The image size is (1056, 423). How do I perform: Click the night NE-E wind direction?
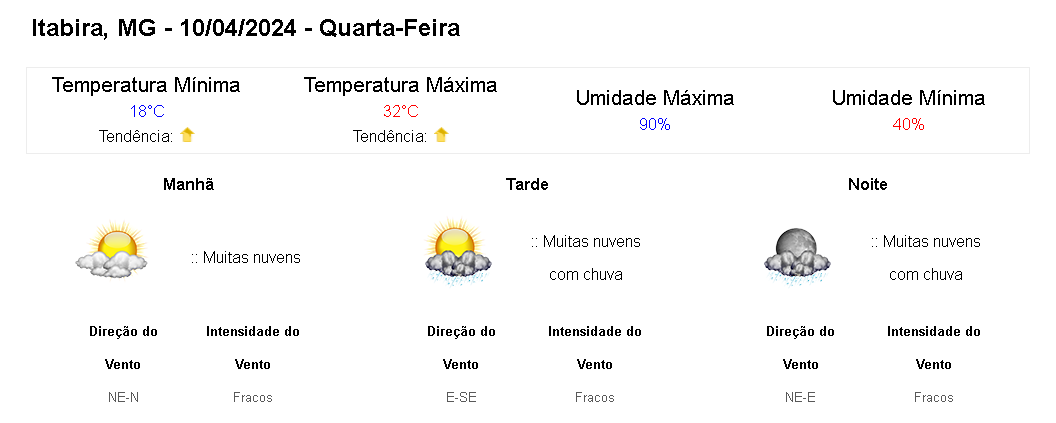pos(800,397)
